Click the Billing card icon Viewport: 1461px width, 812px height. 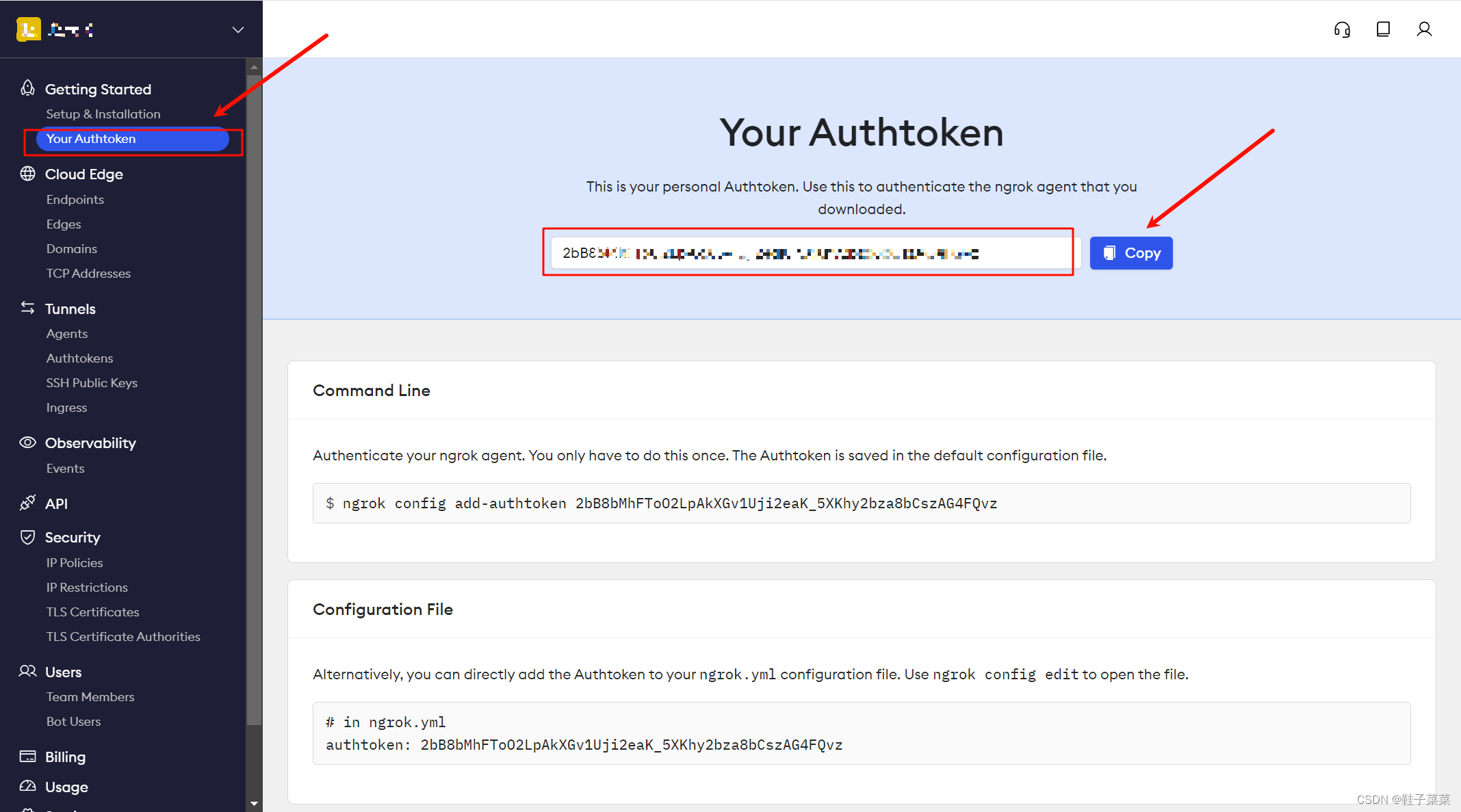tap(27, 757)
